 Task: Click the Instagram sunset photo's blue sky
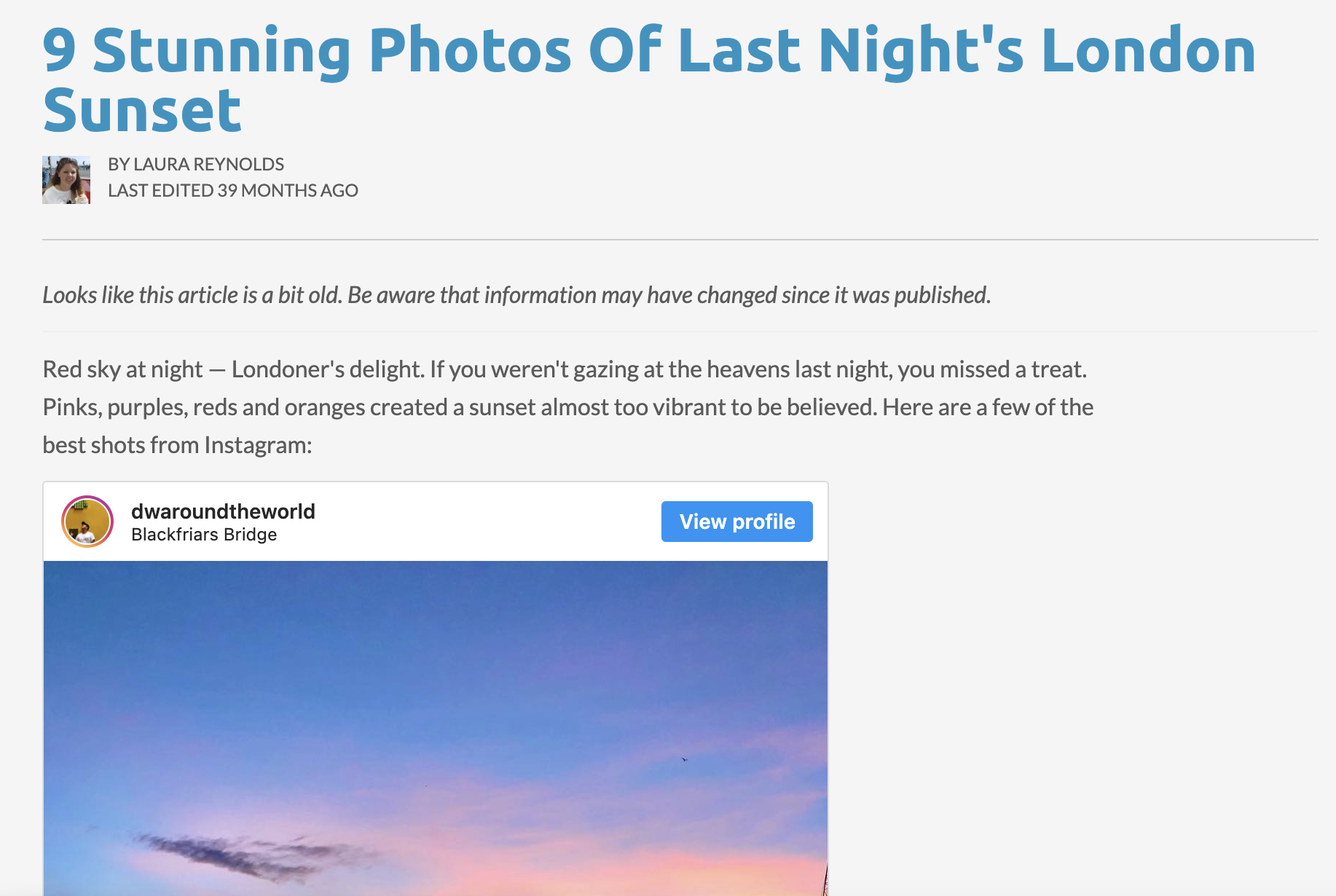click(436, 641)
